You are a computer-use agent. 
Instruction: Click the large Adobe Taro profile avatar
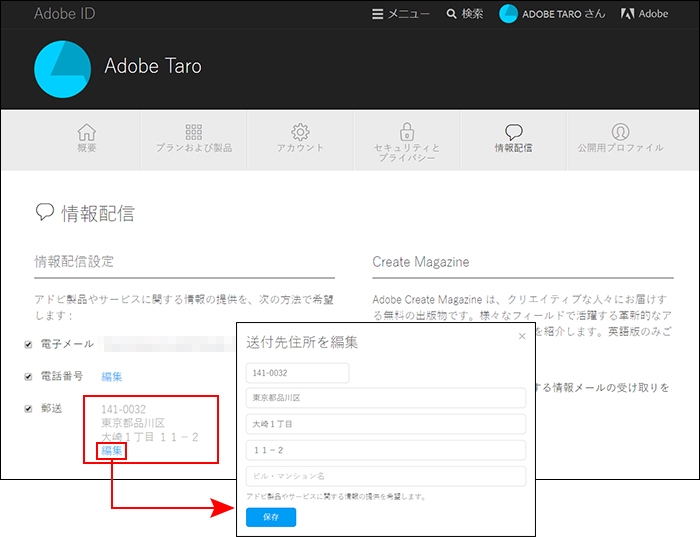coord(62,69)
